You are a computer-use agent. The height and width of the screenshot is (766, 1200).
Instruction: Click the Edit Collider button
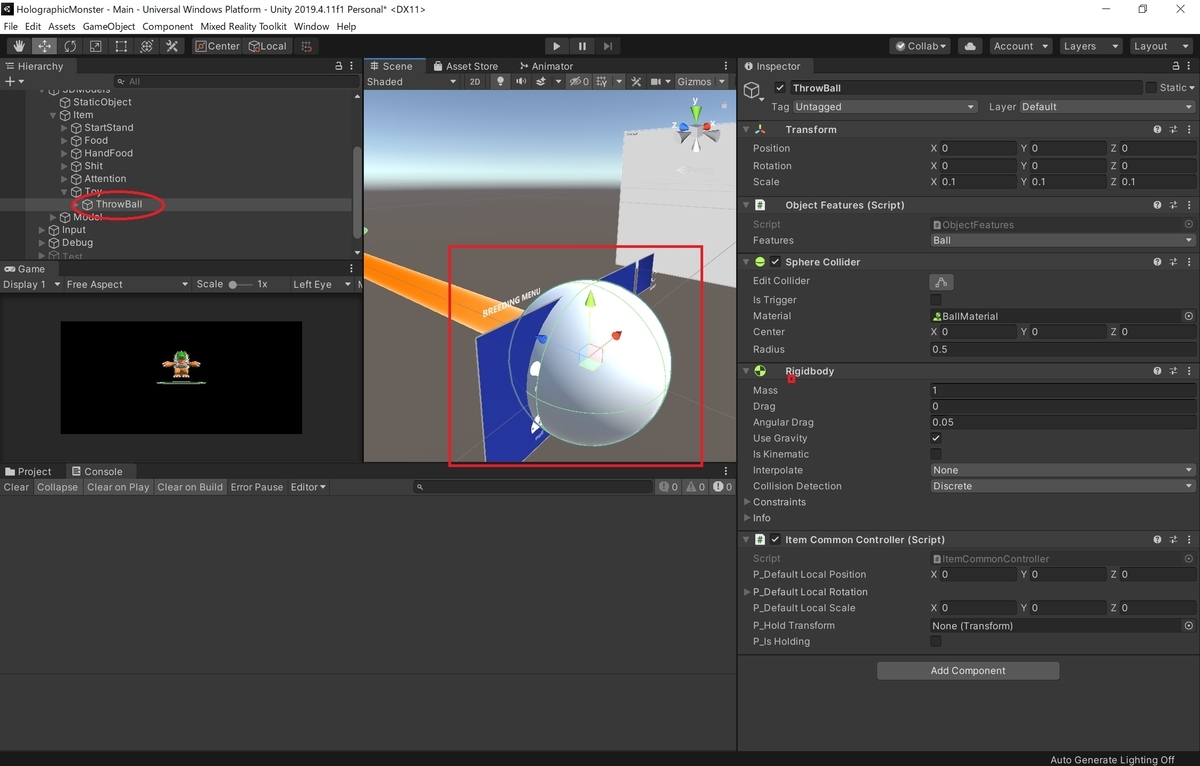(941, 282)
